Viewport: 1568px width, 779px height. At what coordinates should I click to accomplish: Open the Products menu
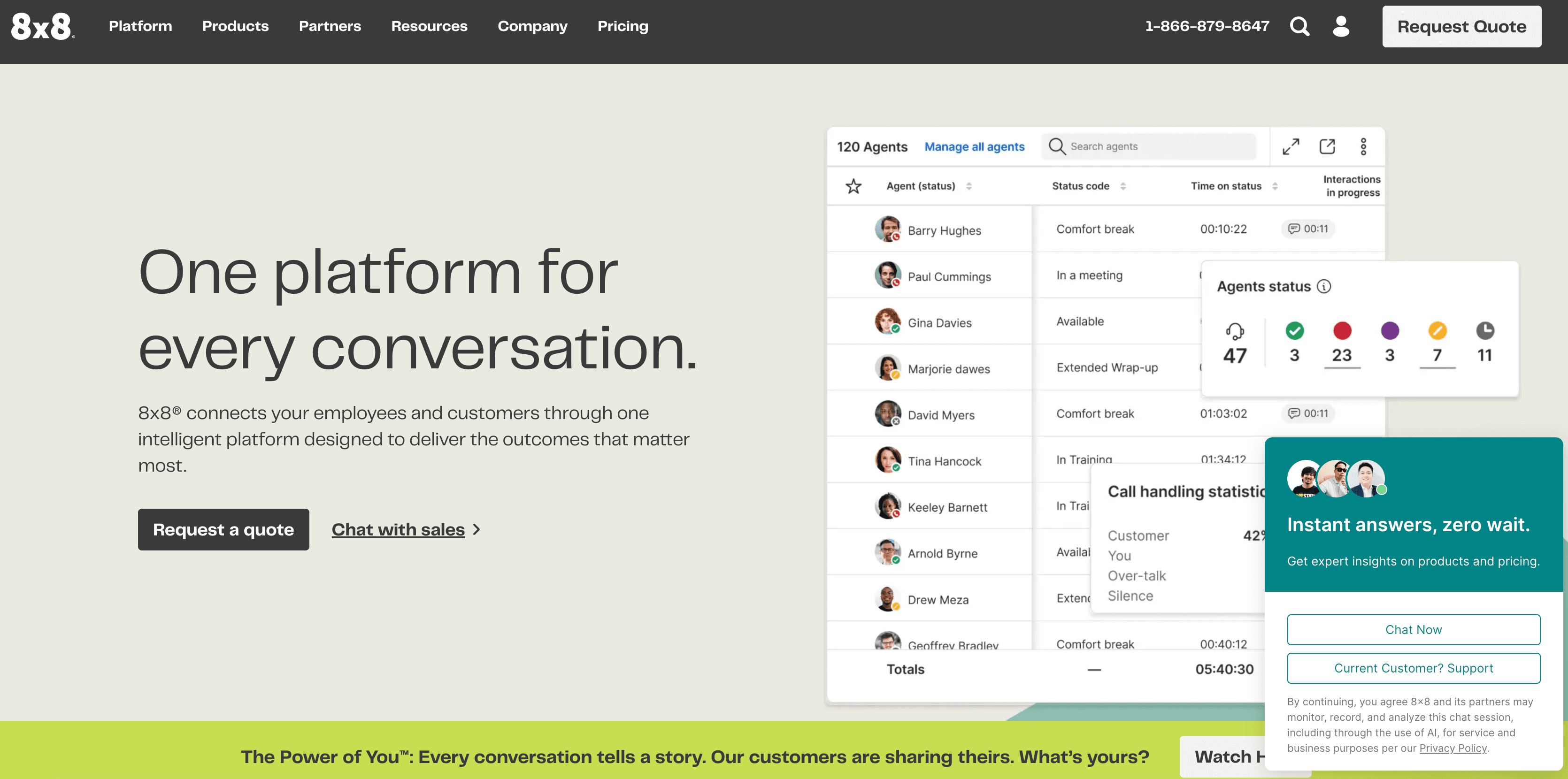pos(235,26)
